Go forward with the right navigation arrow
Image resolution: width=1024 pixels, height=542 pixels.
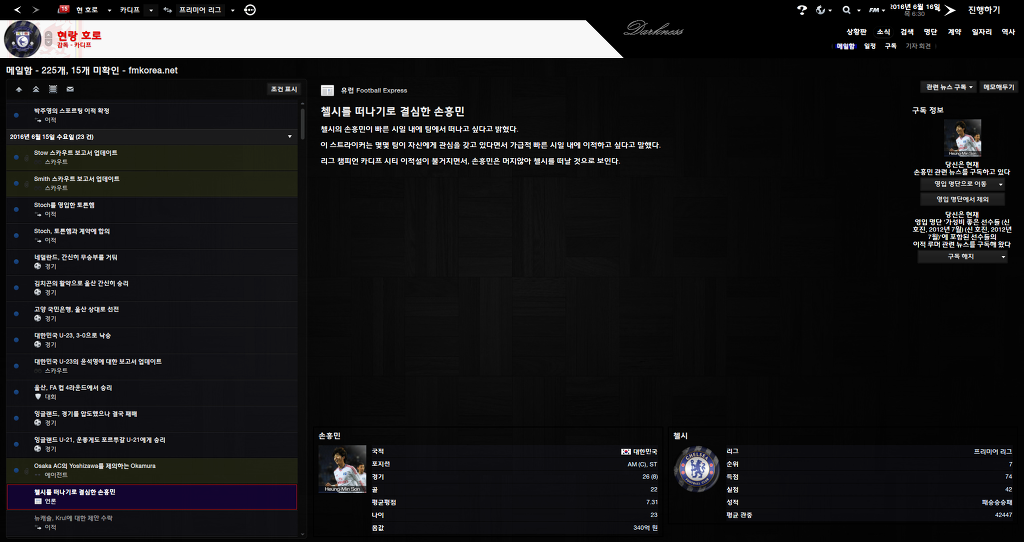[x=35, y=10]
